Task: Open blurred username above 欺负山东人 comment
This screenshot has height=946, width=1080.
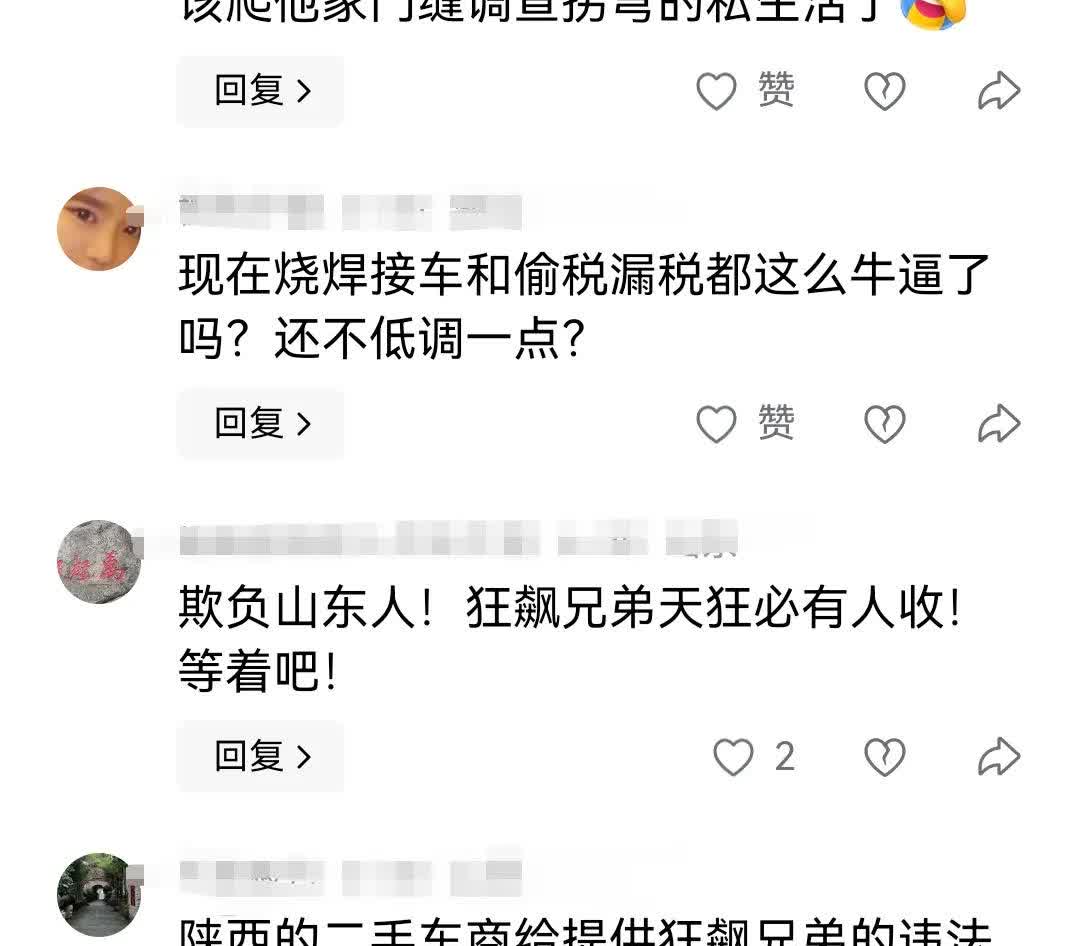Action: click(x=458, y=539)
